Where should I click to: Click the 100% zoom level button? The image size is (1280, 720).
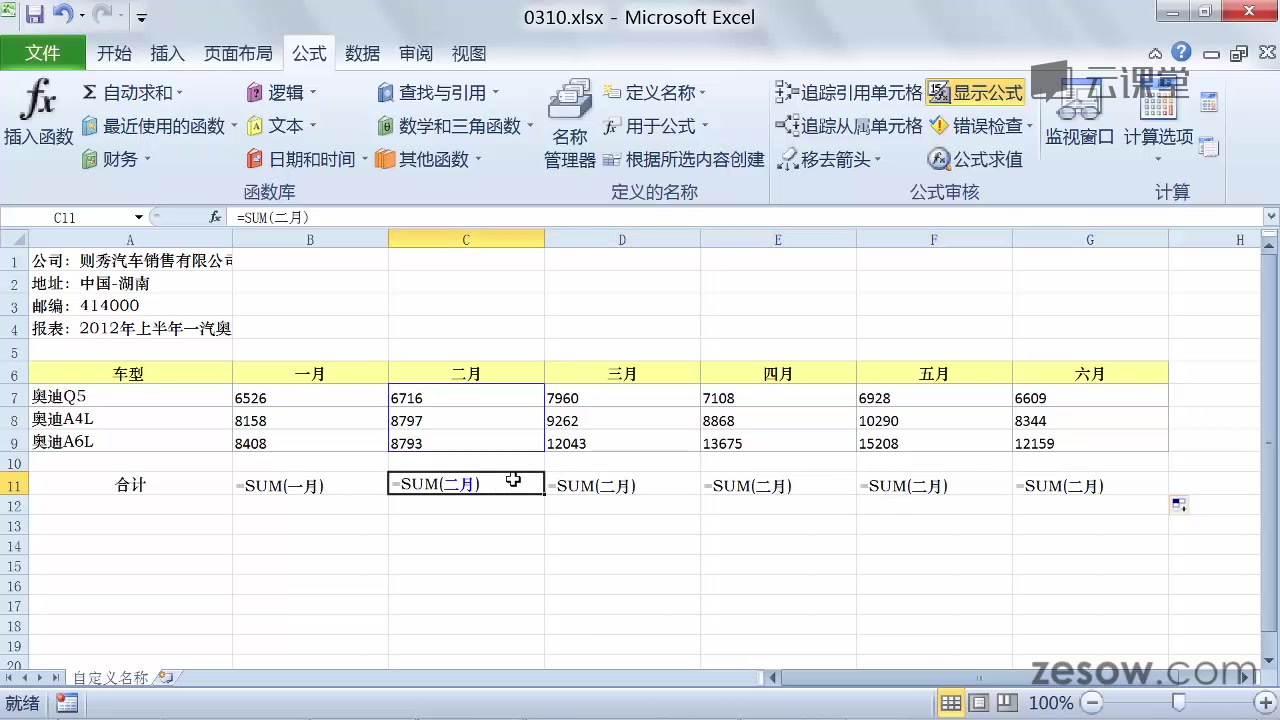(1051, 703)
